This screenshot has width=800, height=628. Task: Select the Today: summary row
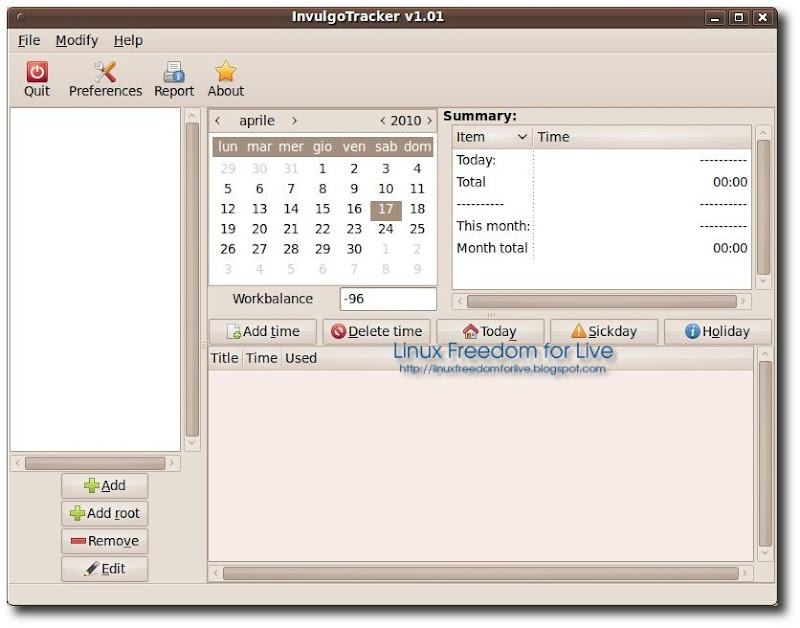(602, 160)
